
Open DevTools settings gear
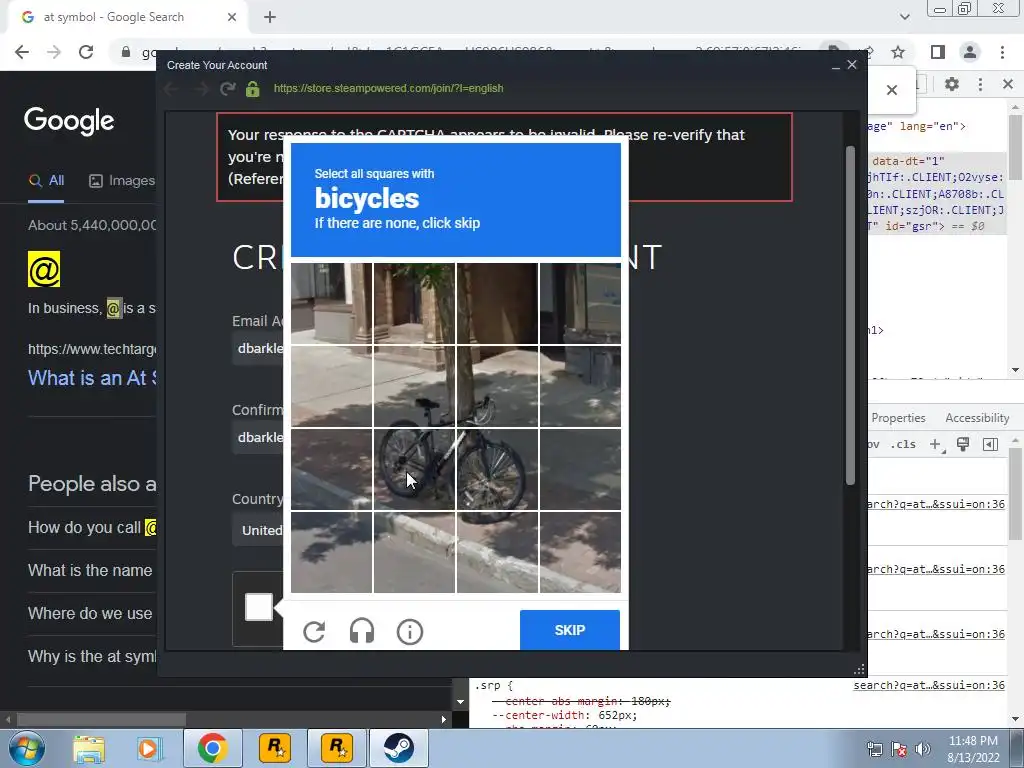tap(952, 84)
